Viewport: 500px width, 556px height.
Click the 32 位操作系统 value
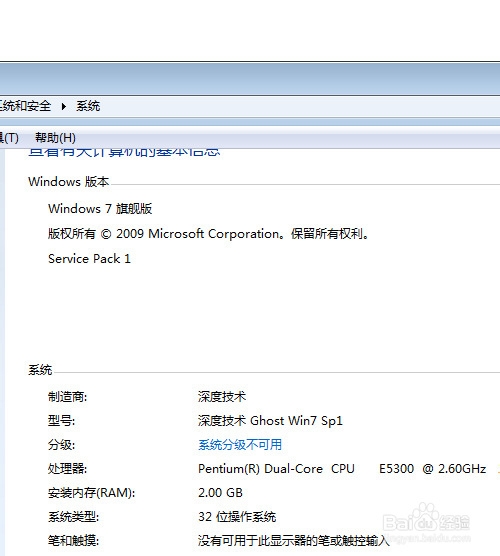click(x=237, y=517)
